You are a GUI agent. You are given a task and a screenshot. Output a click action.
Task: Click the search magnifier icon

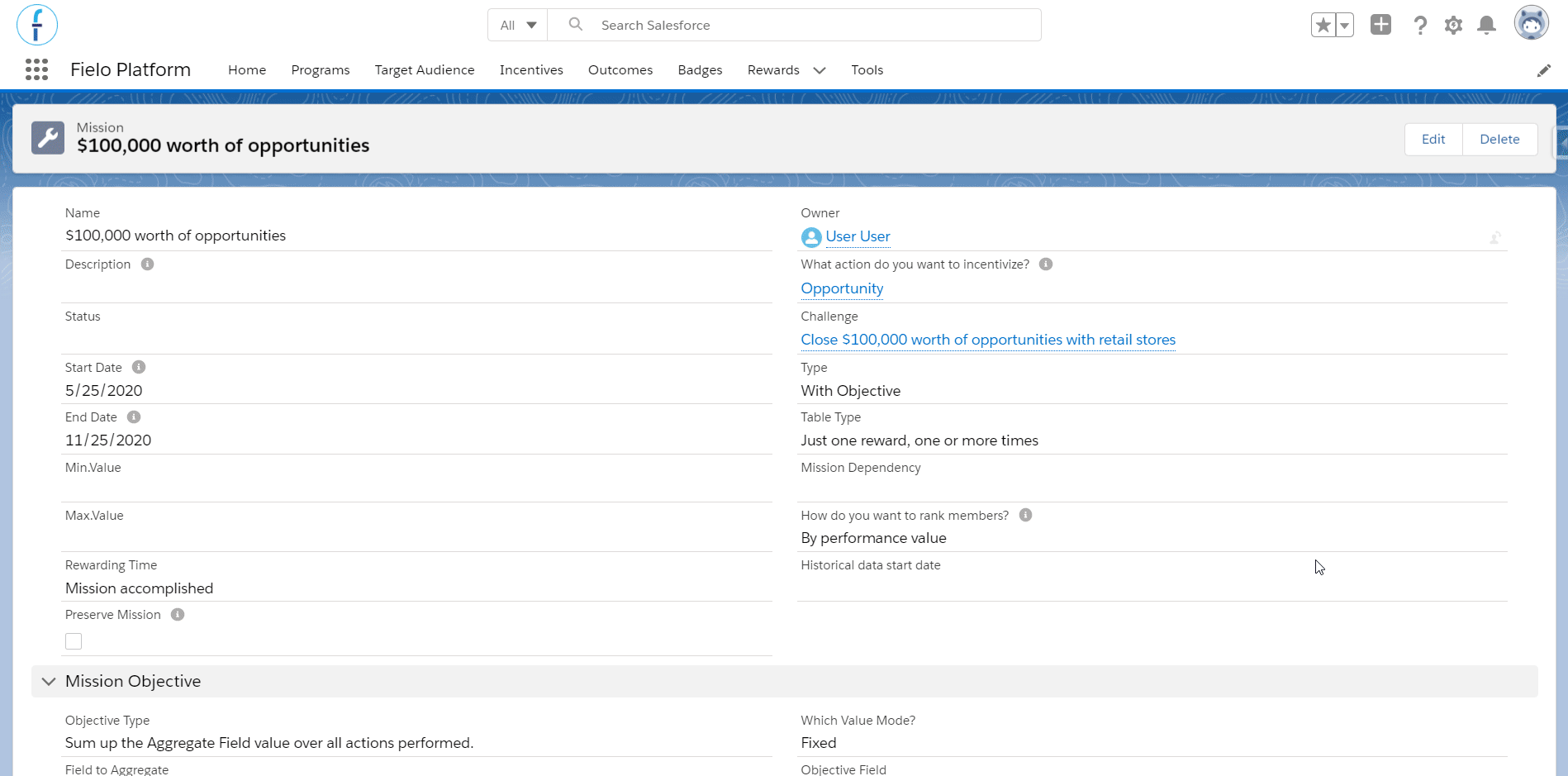point(576,25)
